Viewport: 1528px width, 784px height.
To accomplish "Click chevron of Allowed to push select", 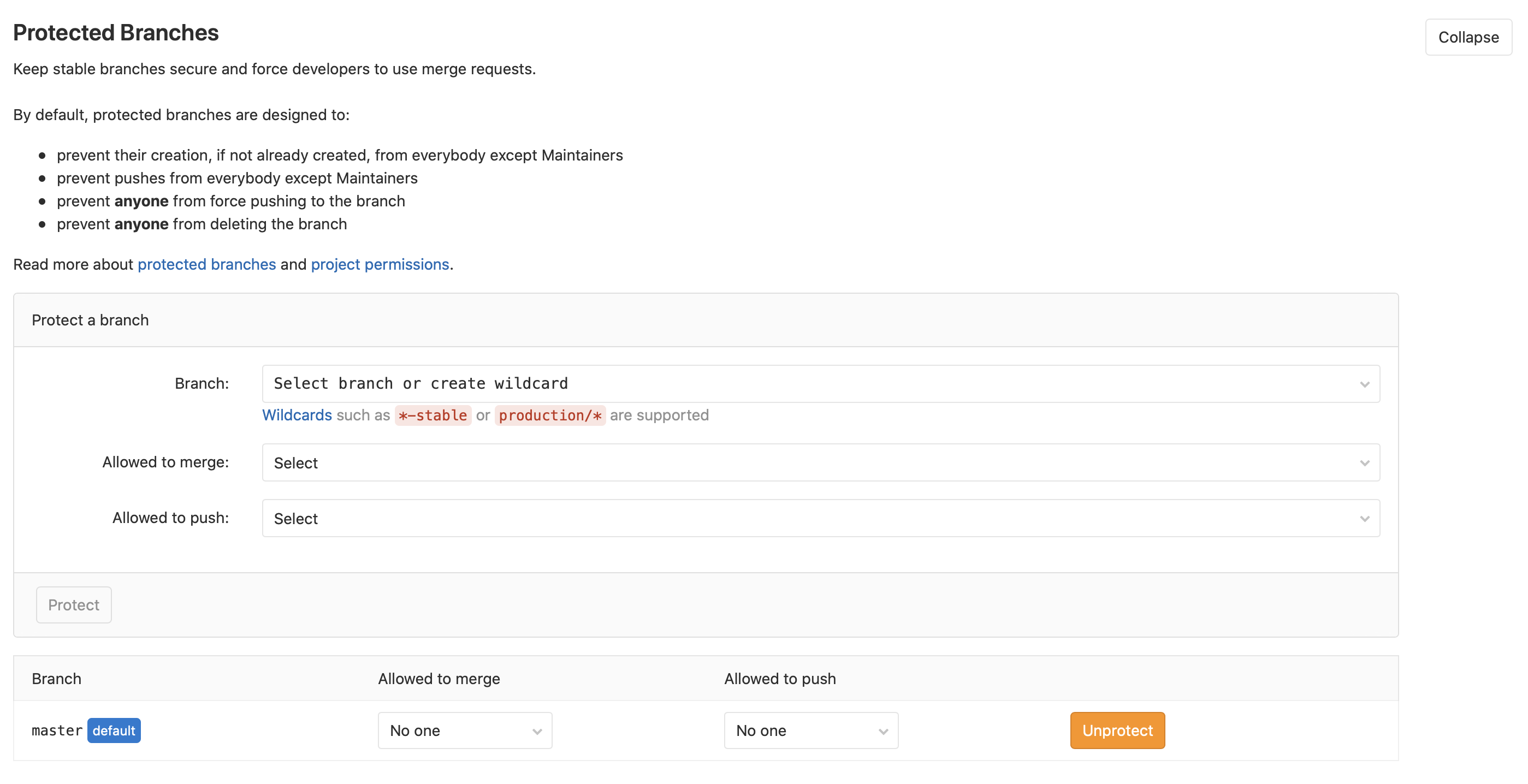I will [x=1364, y=519].
